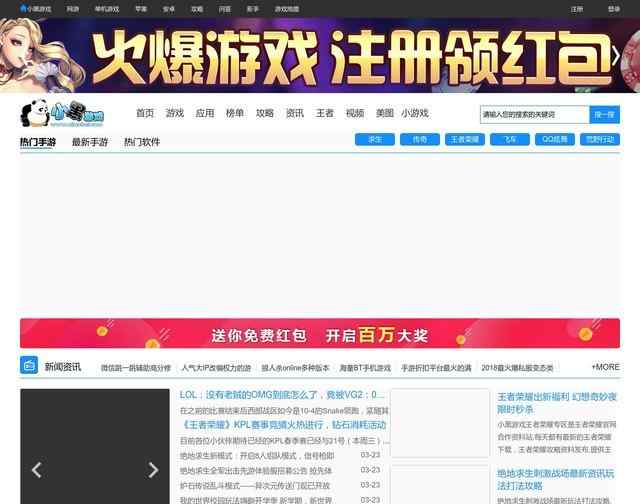Open 绝地求生刺激战场 article link

point(556,480)
